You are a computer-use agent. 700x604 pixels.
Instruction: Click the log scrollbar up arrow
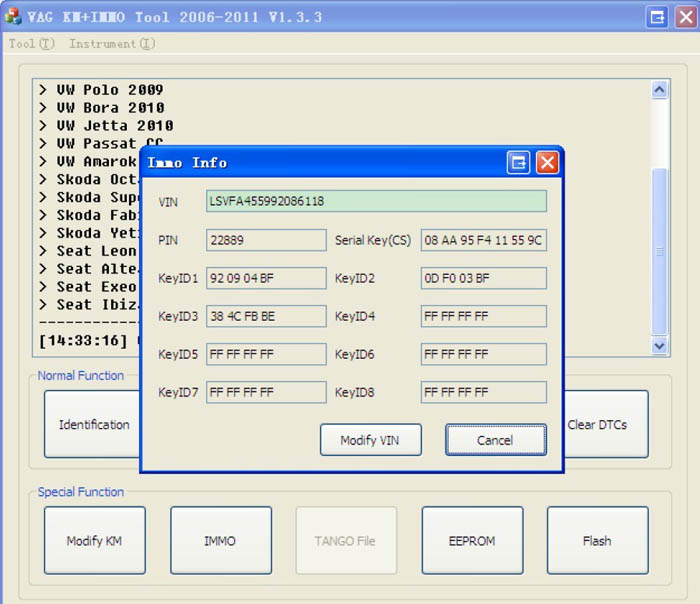coord(659,90)
